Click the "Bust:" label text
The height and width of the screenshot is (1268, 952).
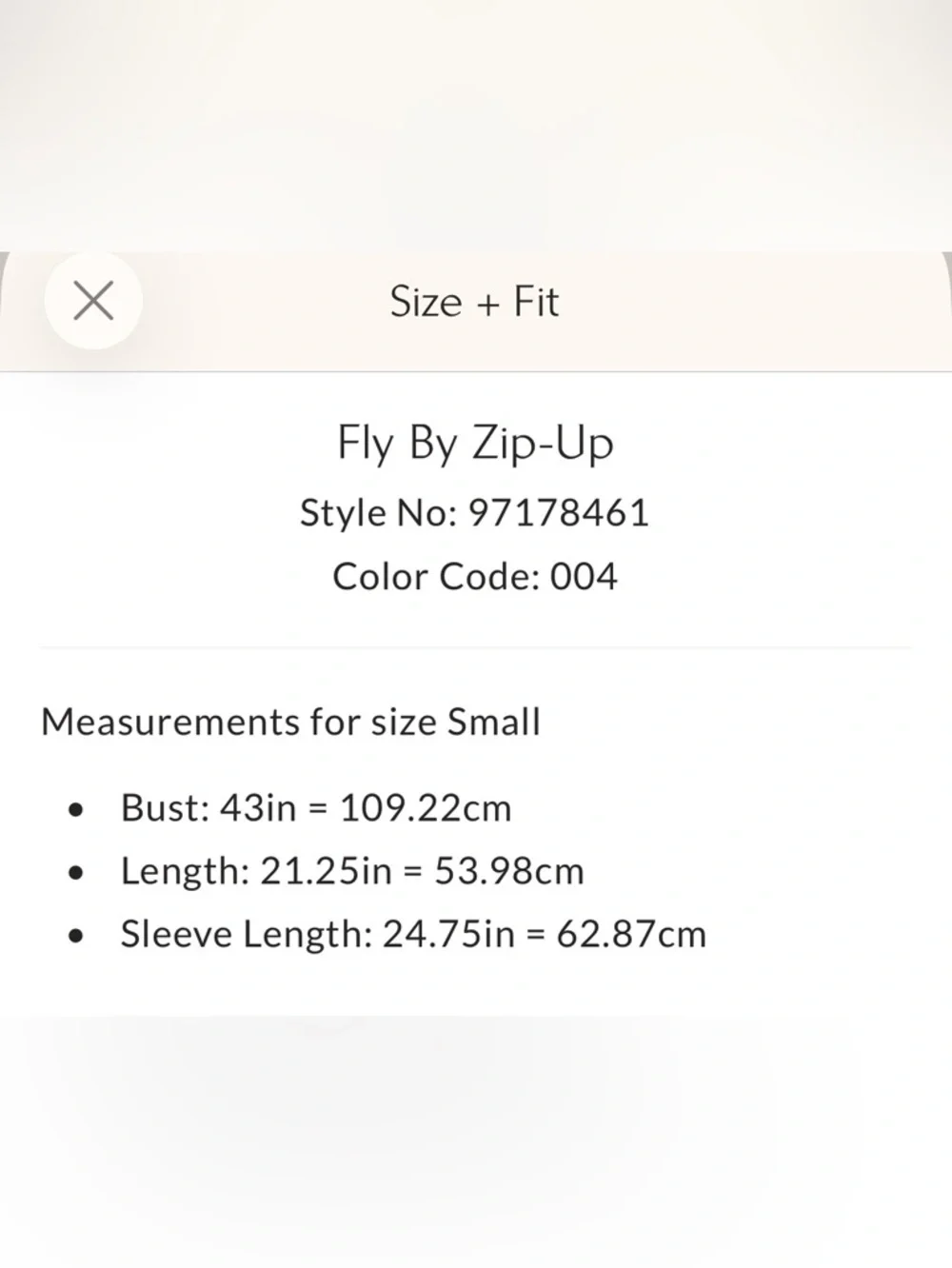(x=165, y=808)
